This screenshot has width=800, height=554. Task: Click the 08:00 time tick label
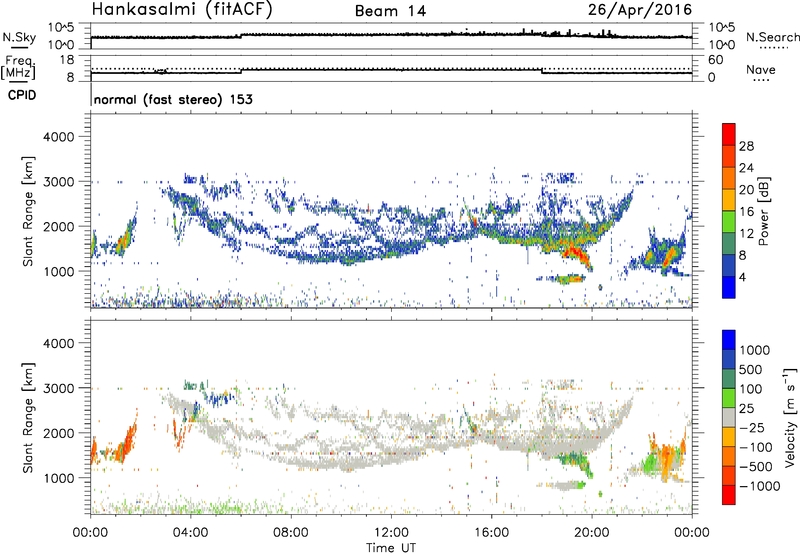tap(291, 533)
